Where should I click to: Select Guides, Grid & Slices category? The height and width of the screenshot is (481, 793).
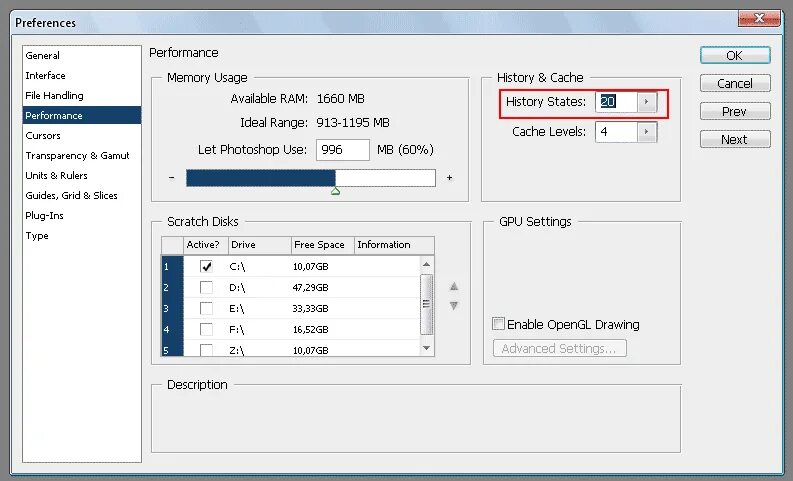click(71, 196)
